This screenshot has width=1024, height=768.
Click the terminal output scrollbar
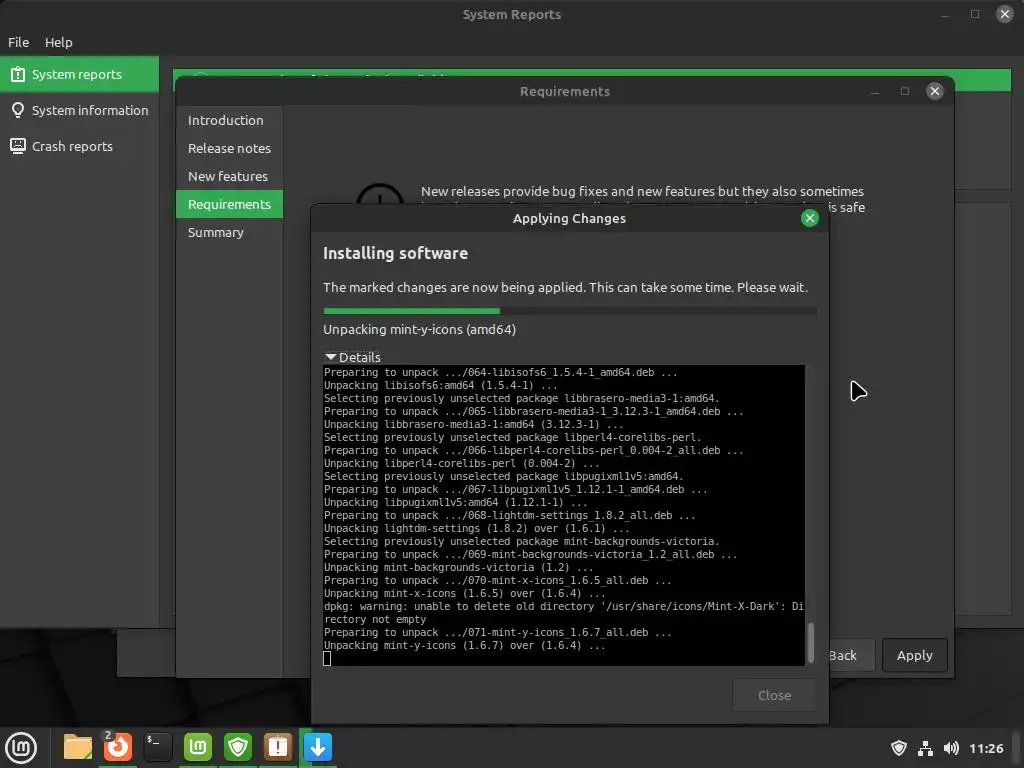[811, 643]
